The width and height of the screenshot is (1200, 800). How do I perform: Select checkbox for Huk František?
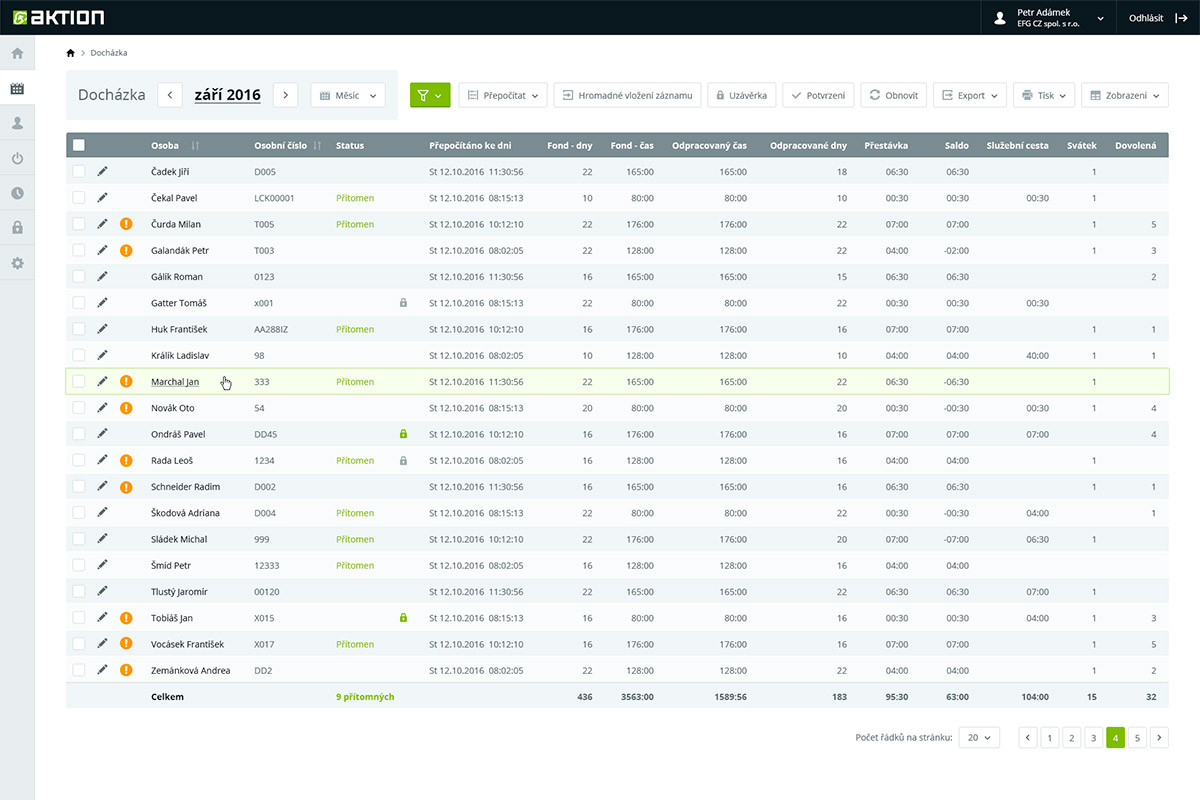[79, 329]
